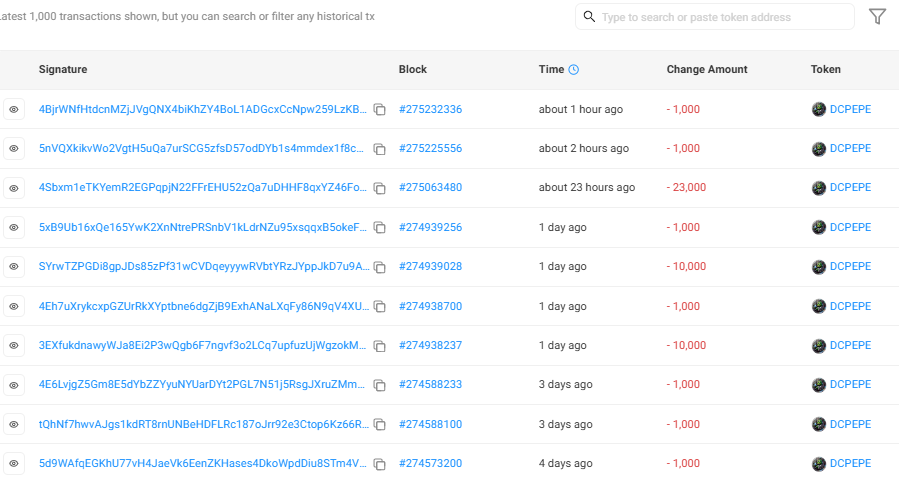Copy signature 5d9WAfqEGKhU with copy icon

380,464
